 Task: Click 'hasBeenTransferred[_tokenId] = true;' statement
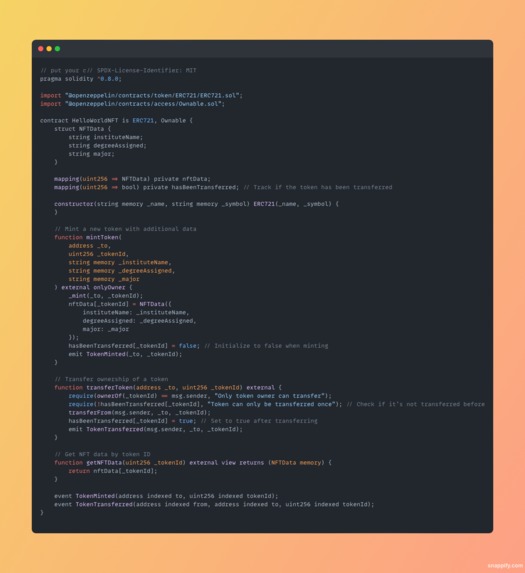[132, 421]
